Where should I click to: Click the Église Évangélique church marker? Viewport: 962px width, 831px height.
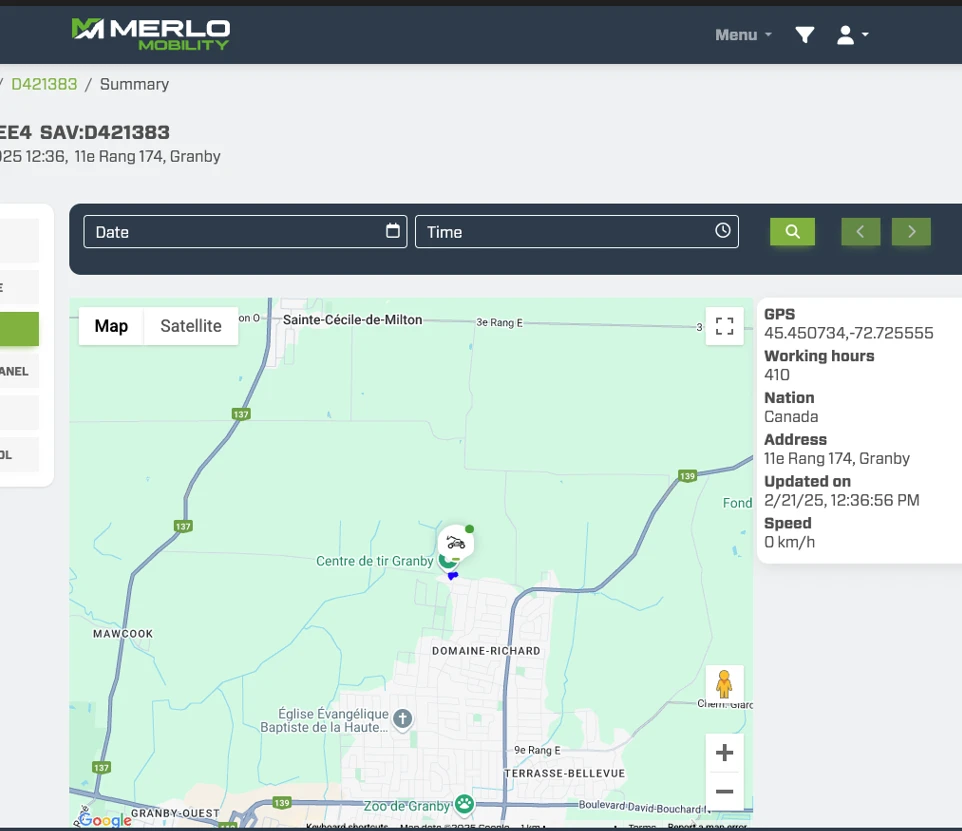[x=402, y=719]
